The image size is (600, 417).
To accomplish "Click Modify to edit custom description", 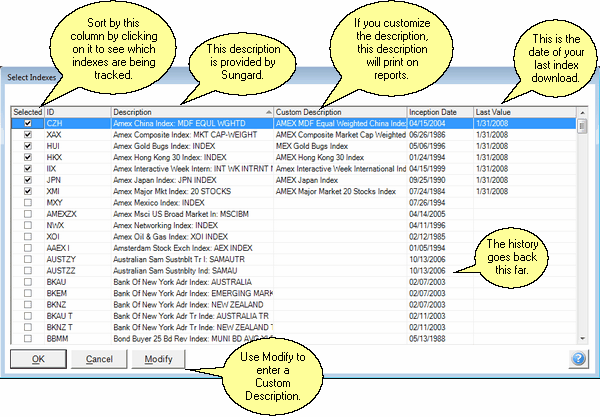I will coord(158,359).
